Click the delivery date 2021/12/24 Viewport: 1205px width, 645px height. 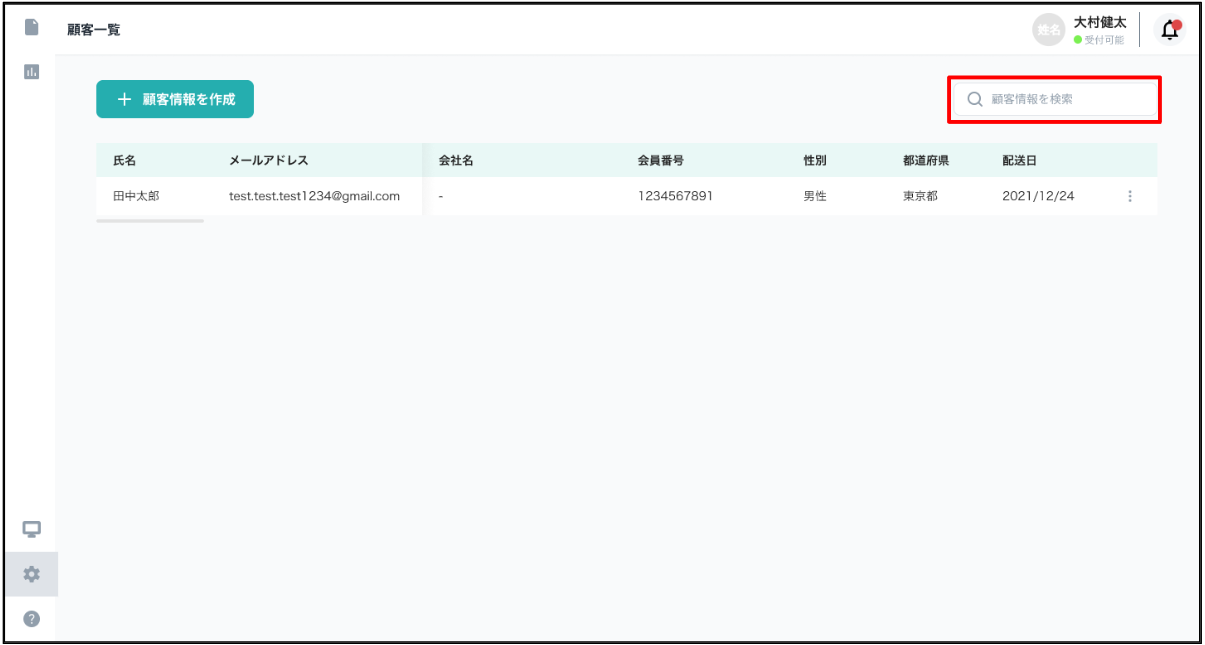1038,196
